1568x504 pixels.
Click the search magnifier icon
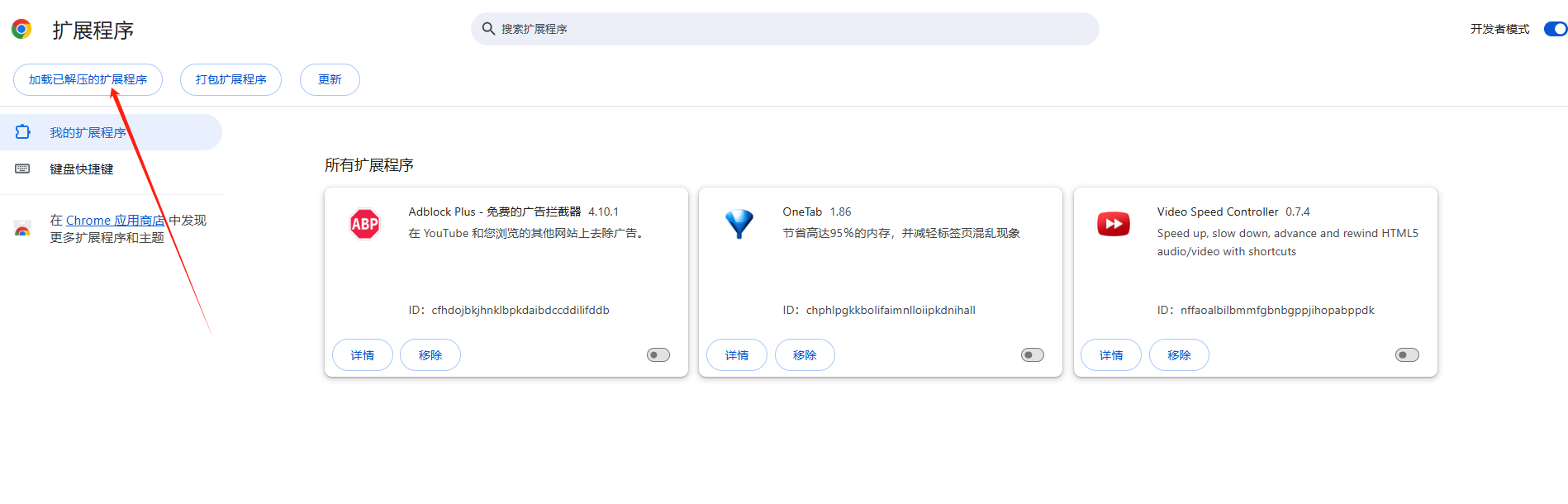coord(489,29)
